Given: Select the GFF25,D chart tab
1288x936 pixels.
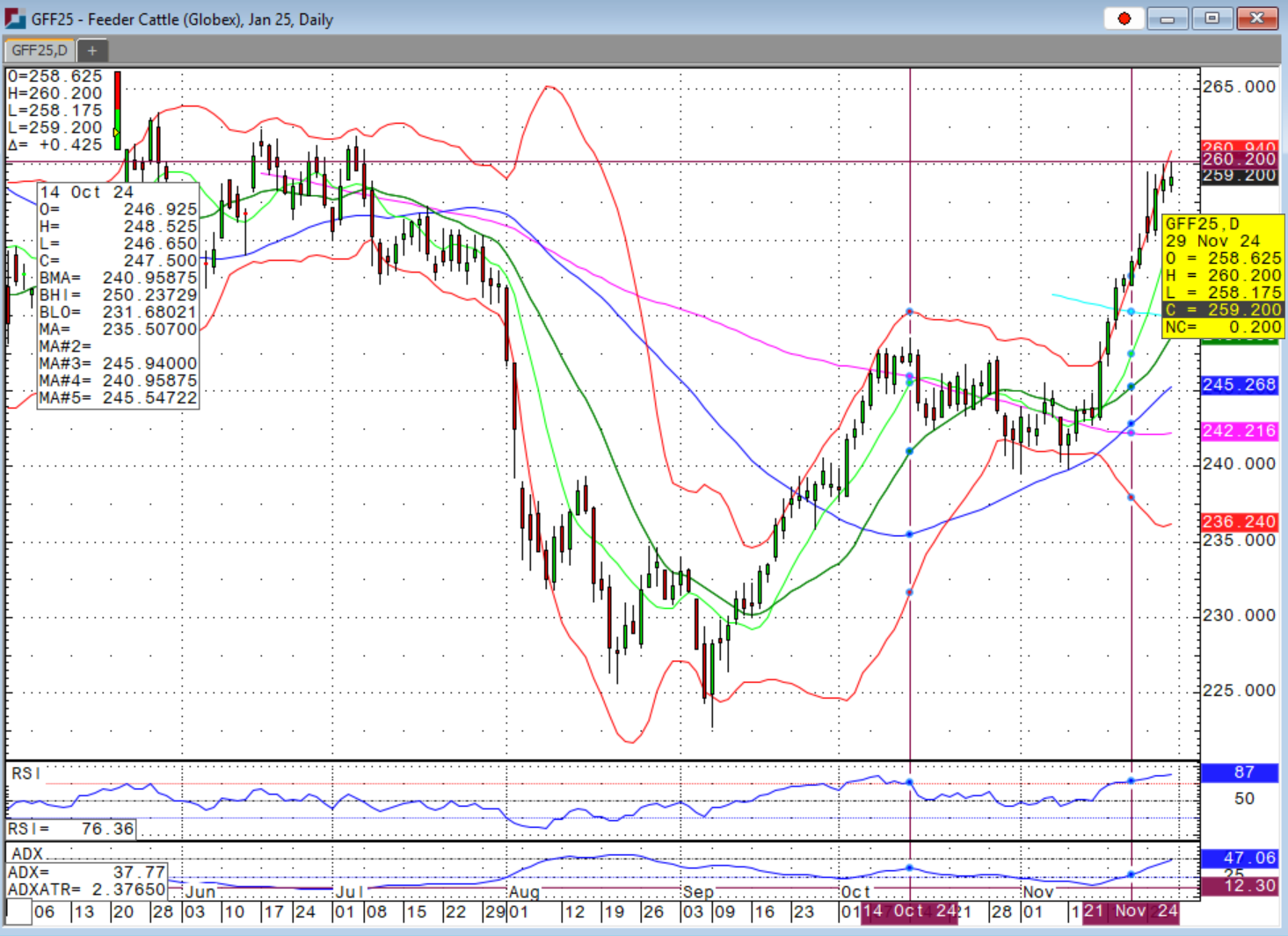Looking at the screenshot, I should click(x=40, y=51).
